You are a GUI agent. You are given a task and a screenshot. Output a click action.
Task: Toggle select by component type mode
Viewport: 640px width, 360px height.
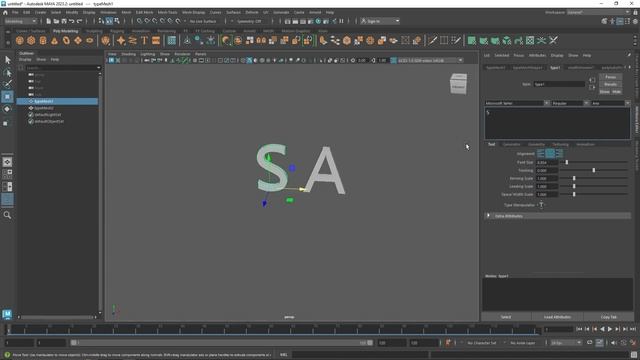(x=117, y=21)
